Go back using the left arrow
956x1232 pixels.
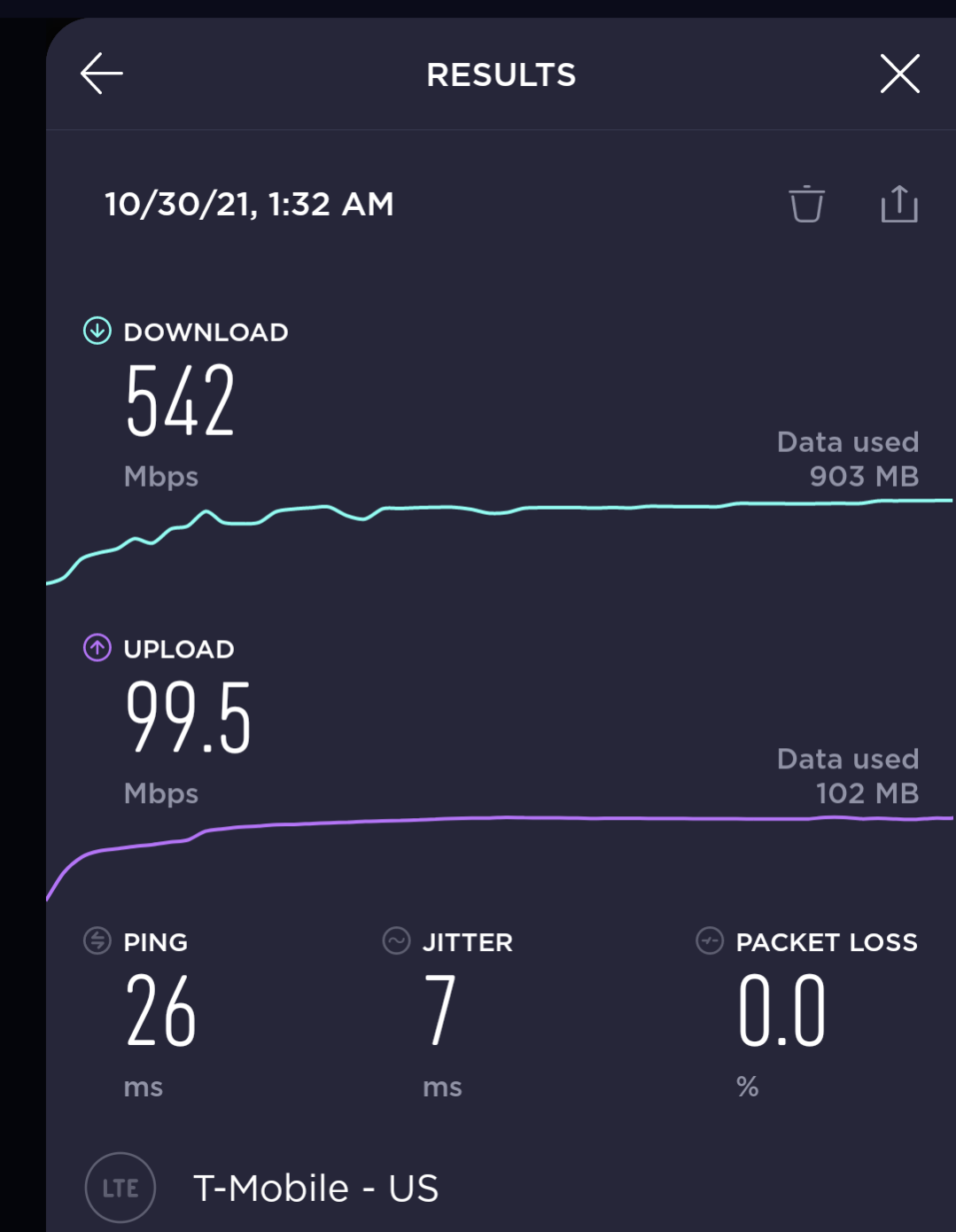pyautogui.click(x=102, y=74)
